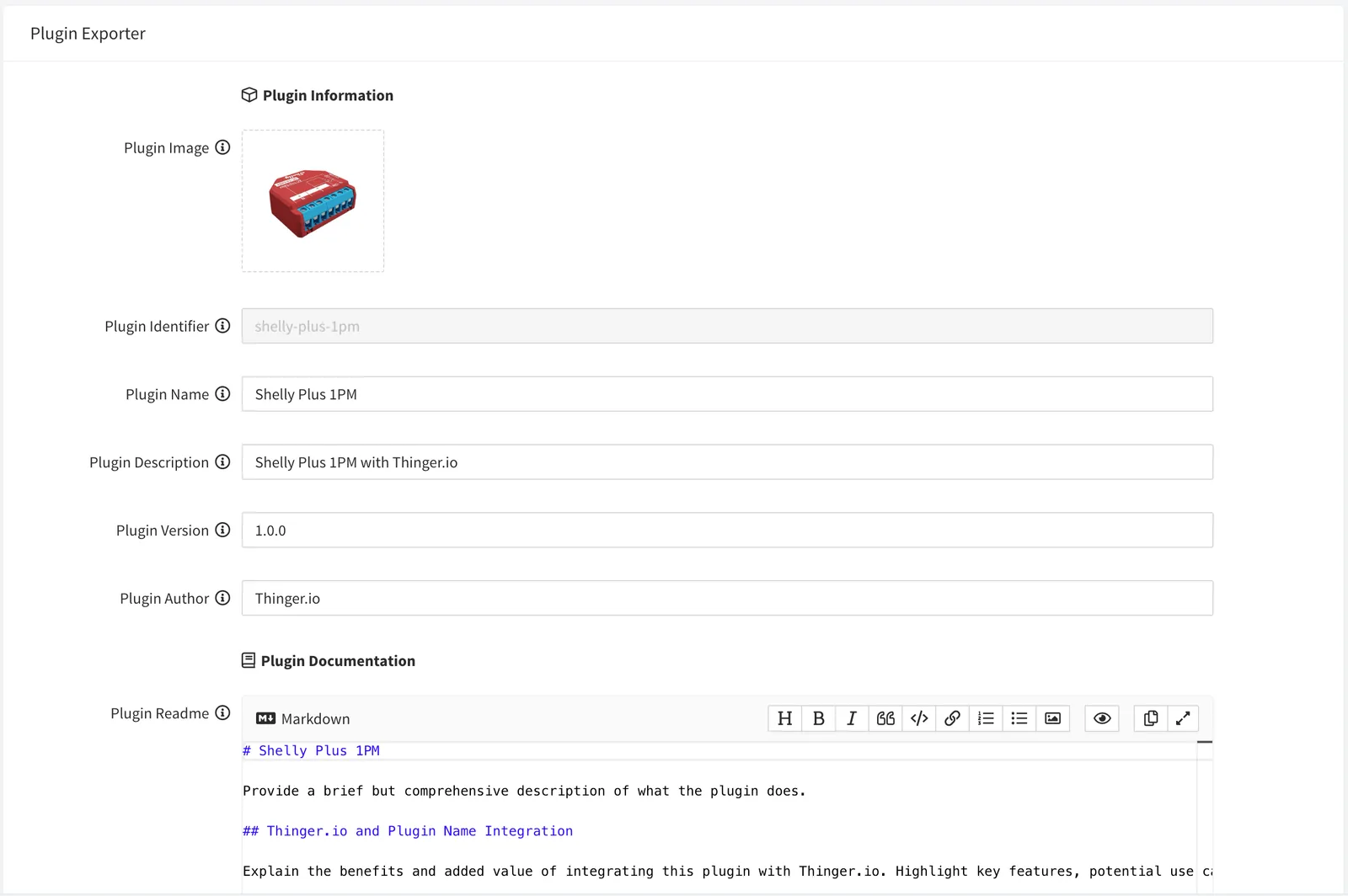Show info tooltip for Plugin Version
The image size is (1348, 896).
[222, 530]
